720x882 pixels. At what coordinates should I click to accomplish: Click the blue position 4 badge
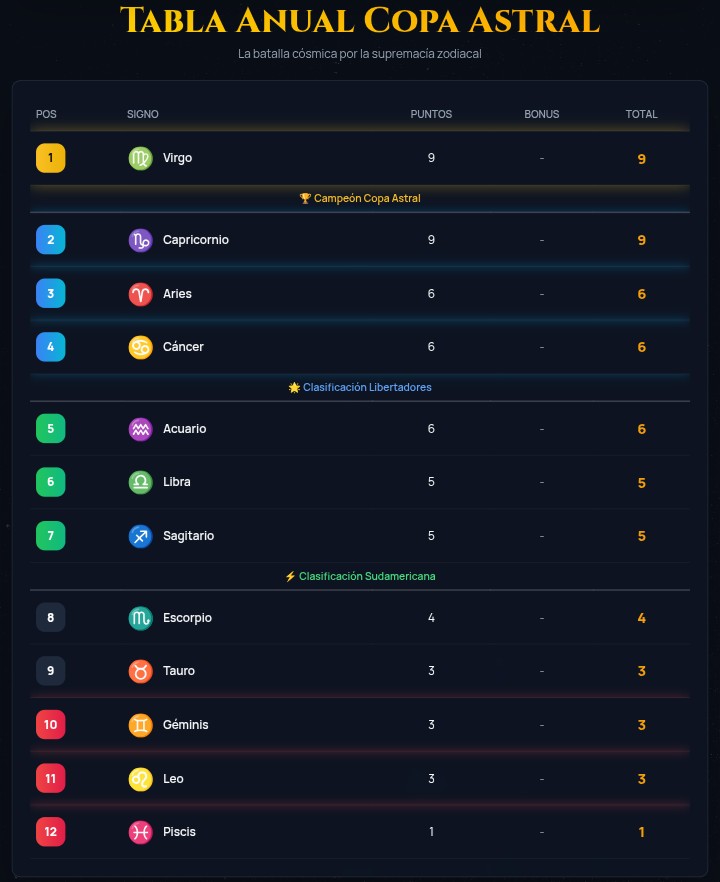coord(51,347)
